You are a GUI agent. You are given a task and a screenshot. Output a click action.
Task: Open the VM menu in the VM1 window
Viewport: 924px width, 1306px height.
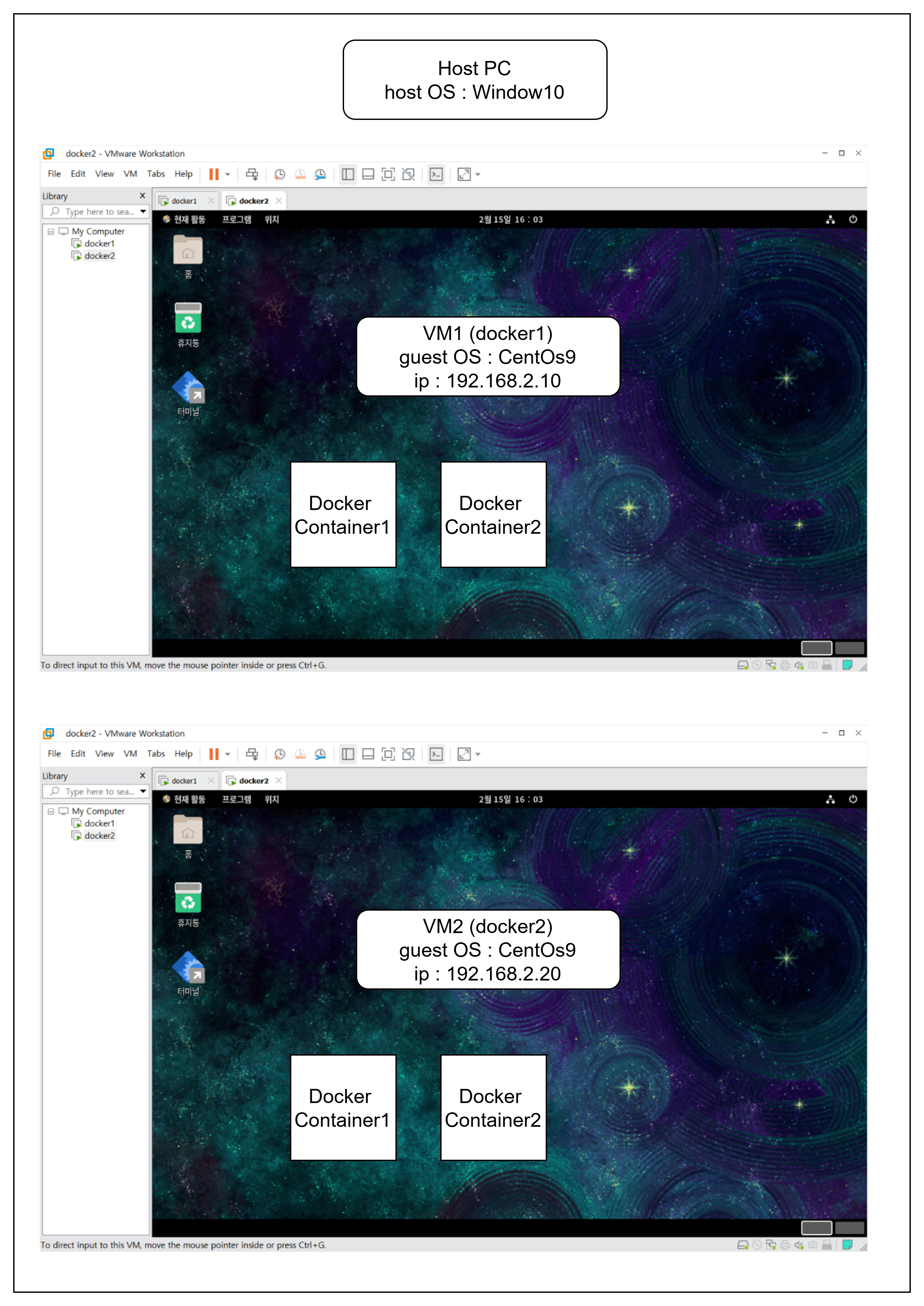(130, 174)
